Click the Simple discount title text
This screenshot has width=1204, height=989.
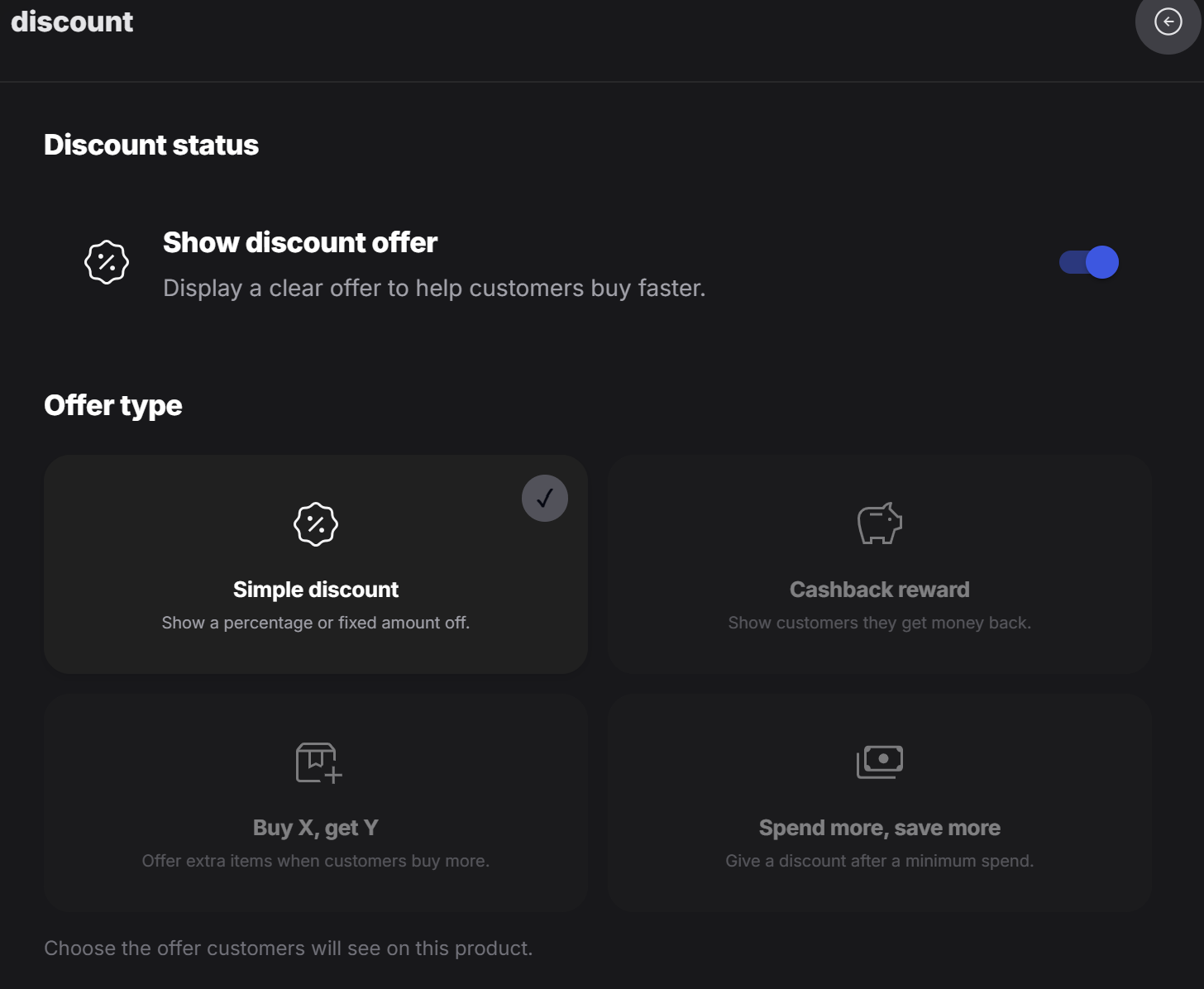click(316, 590)
